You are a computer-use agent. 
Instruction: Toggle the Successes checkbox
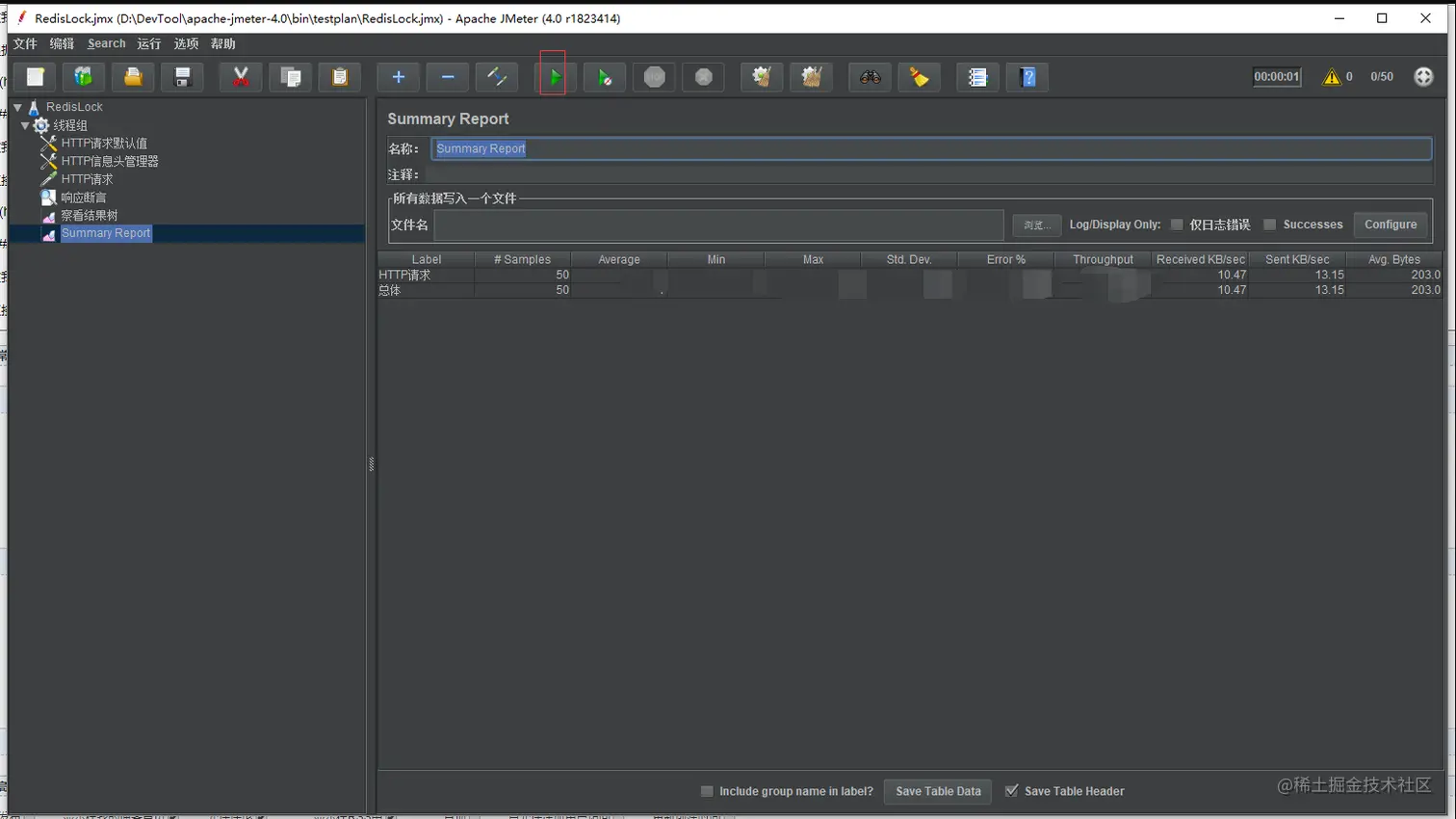point(1270,225)
